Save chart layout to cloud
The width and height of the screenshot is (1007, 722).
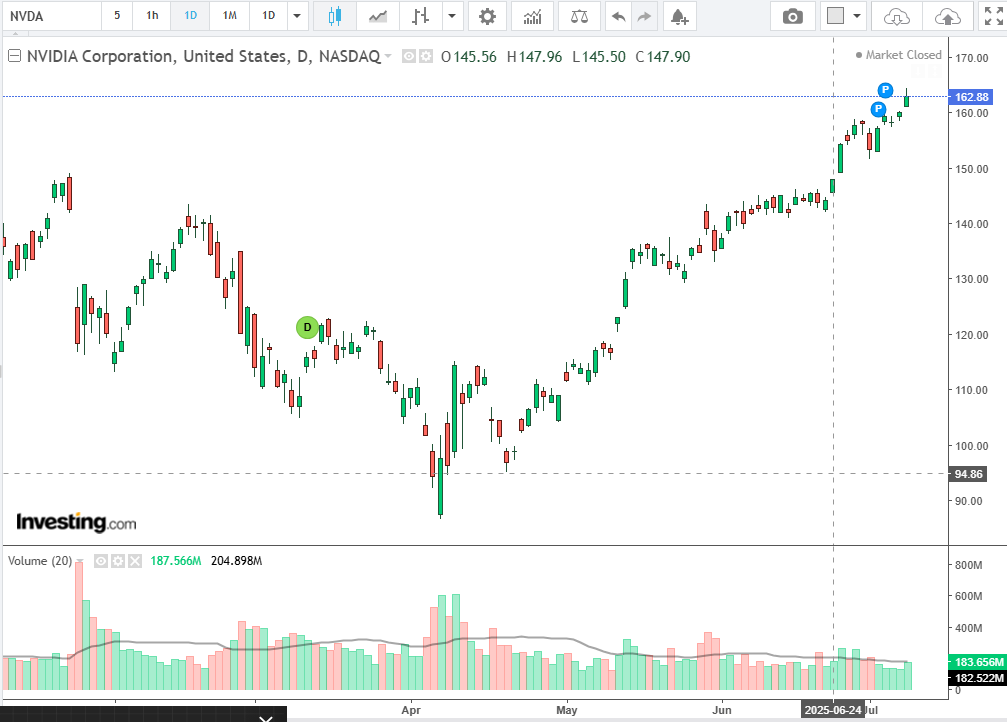click(944, 16)
